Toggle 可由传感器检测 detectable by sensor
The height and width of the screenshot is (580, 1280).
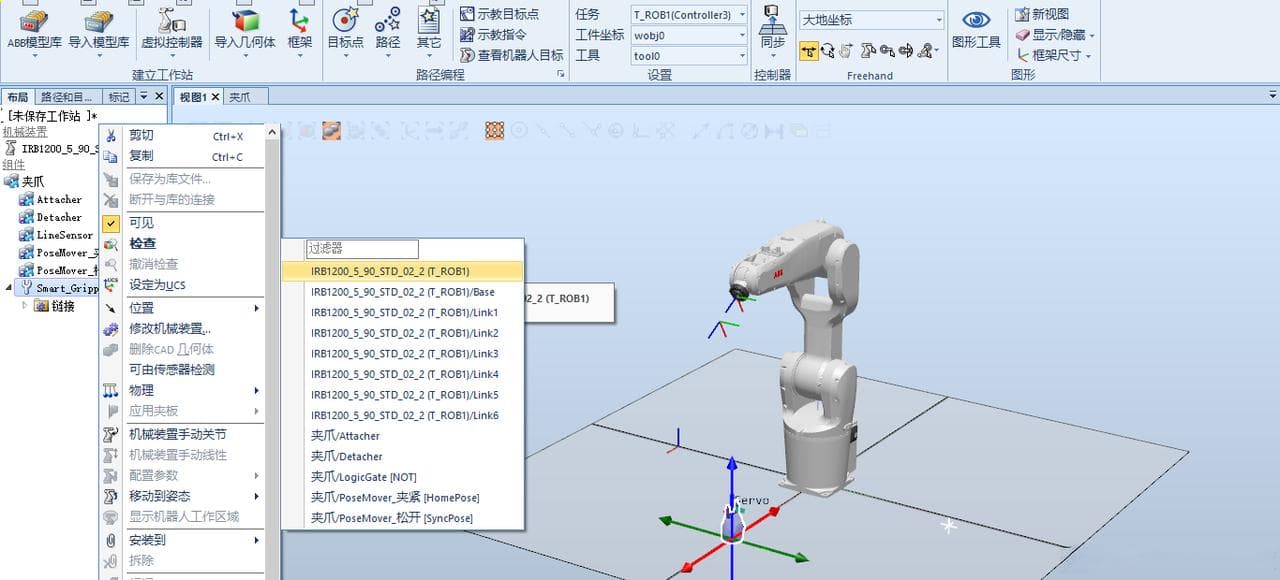[x=182, y=369]
